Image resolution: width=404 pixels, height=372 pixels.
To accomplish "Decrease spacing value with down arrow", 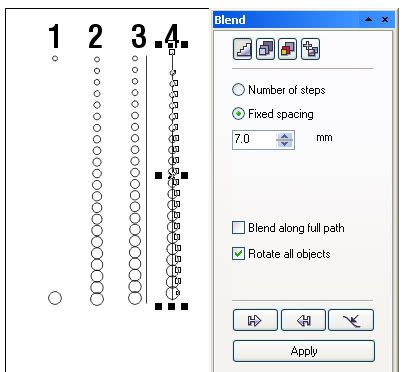I will pos(284,143).
